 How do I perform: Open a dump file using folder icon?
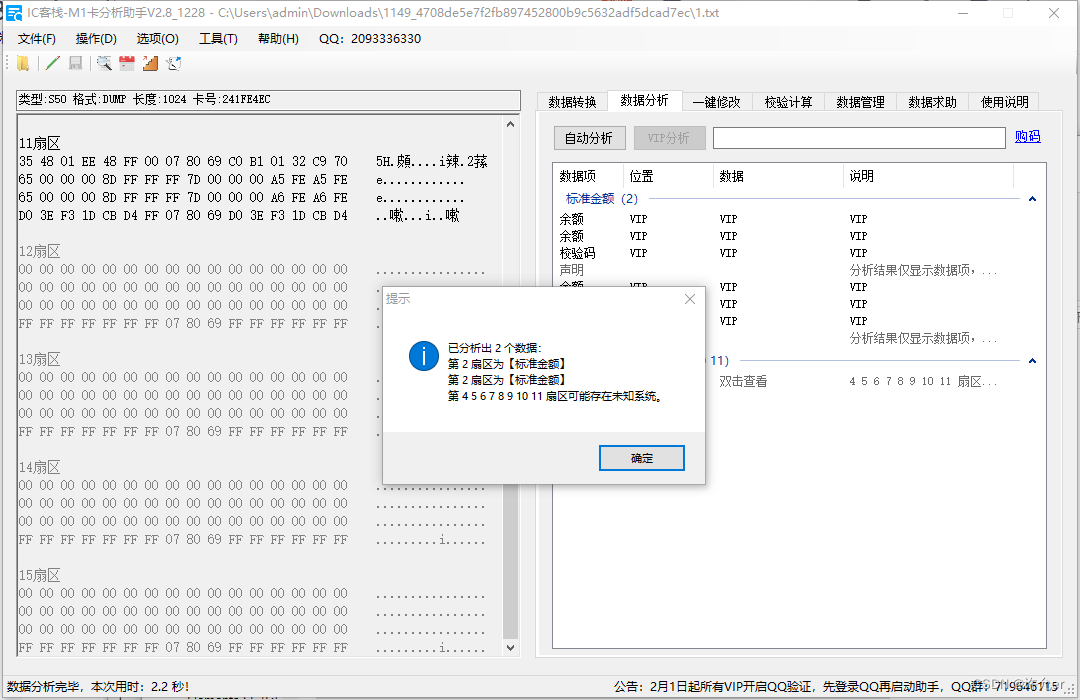click(x=23, y=63)
